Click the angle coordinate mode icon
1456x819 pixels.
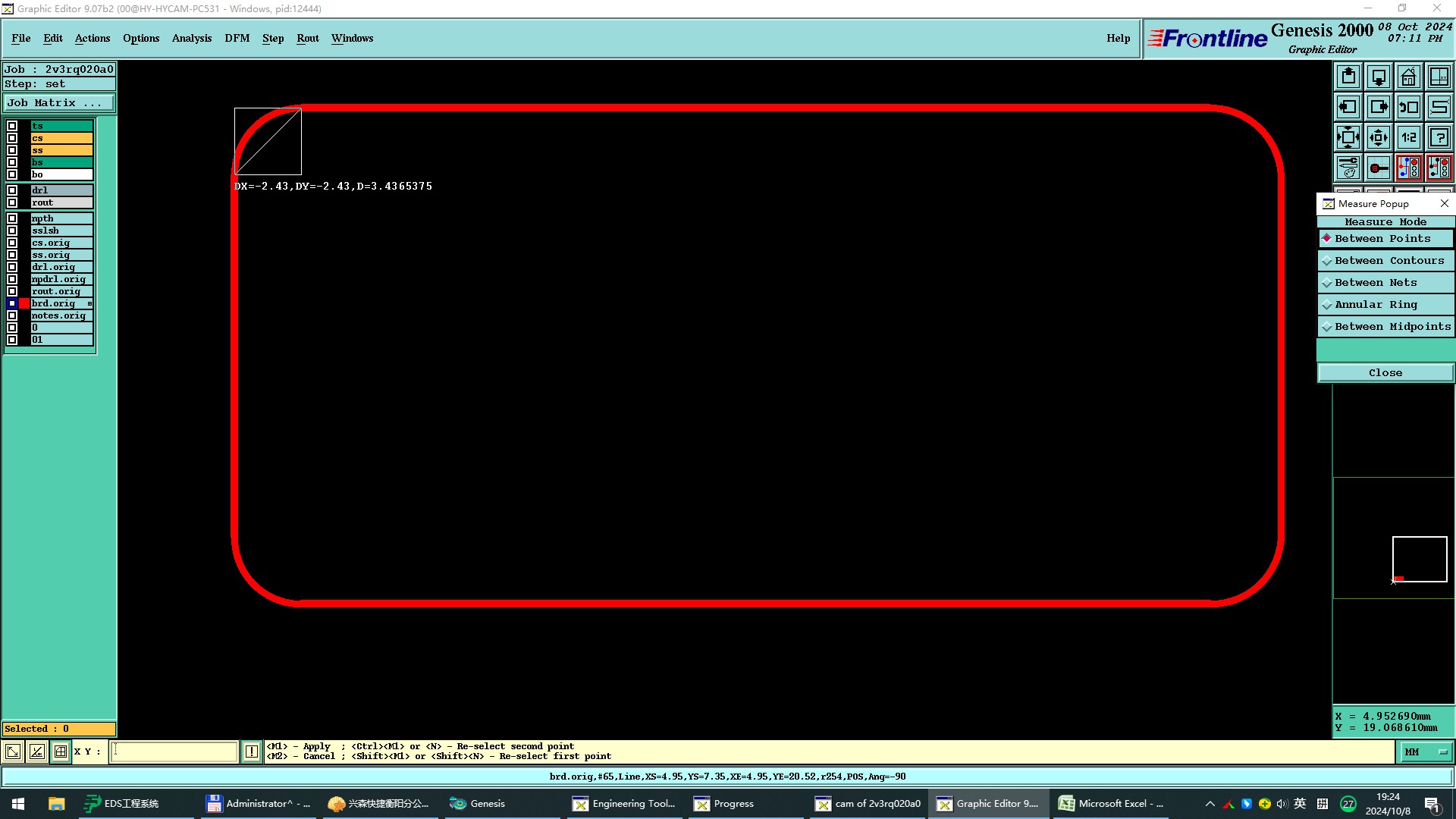(36, 752)
